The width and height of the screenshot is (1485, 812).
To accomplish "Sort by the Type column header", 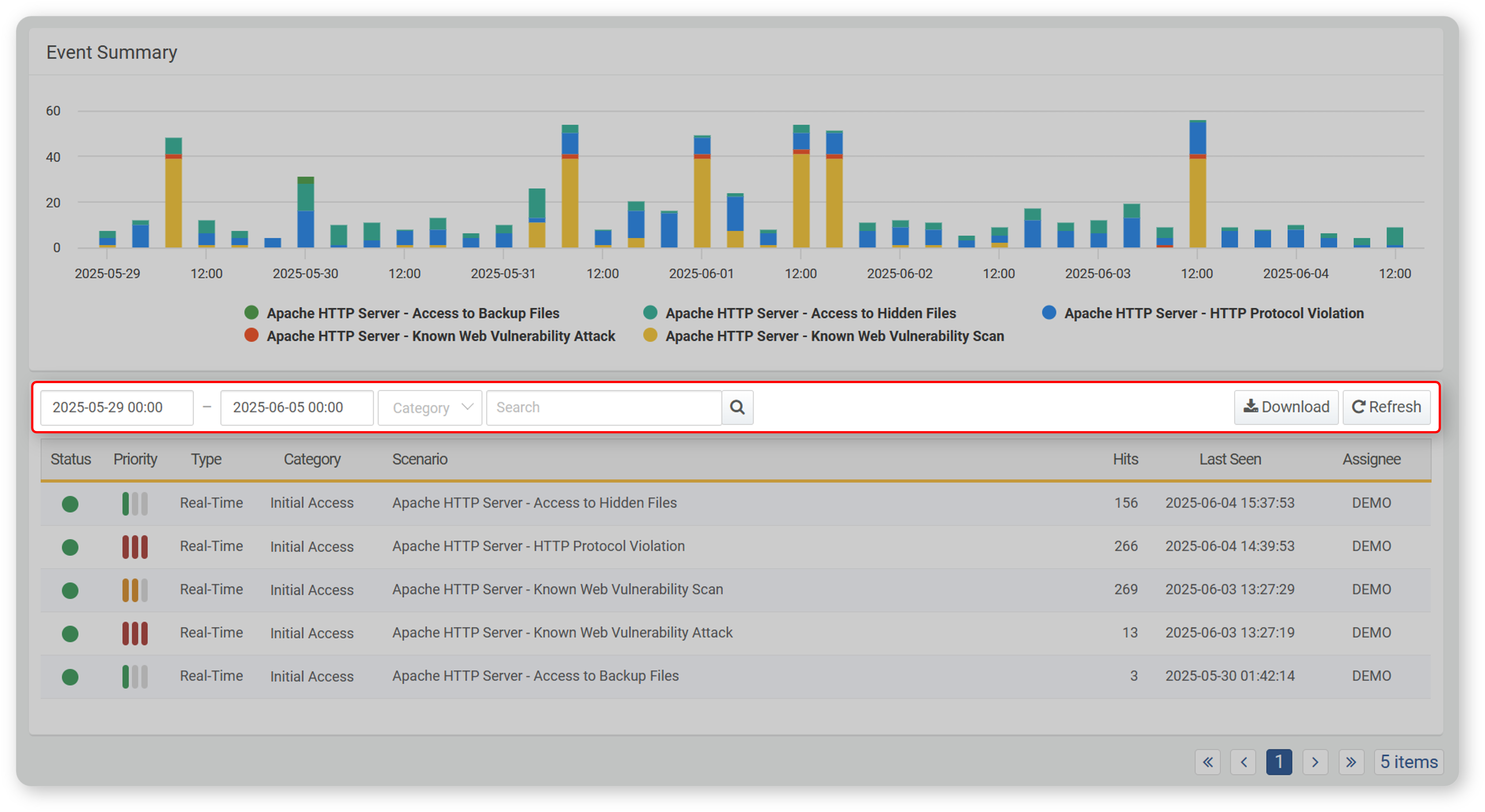I will [x=206, y=459].
